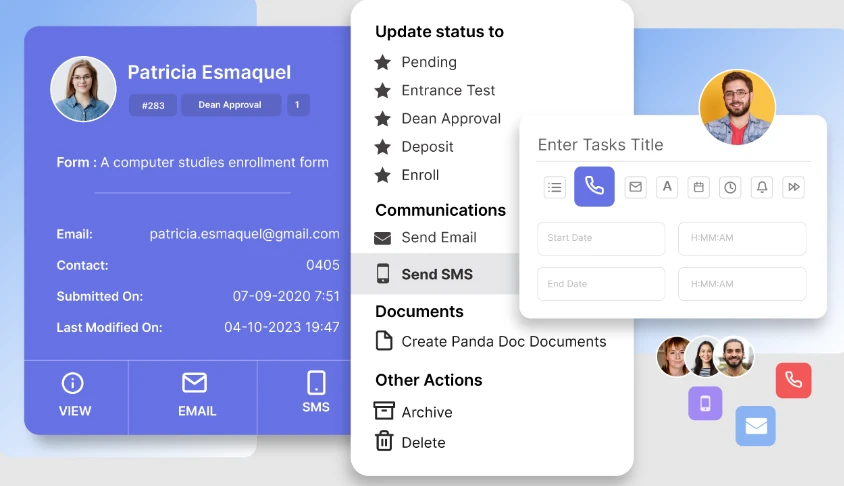This screenshot has width=844, height=486.
Task: Click the EMAIL button on Patricia's card
Action: [195, 397]
